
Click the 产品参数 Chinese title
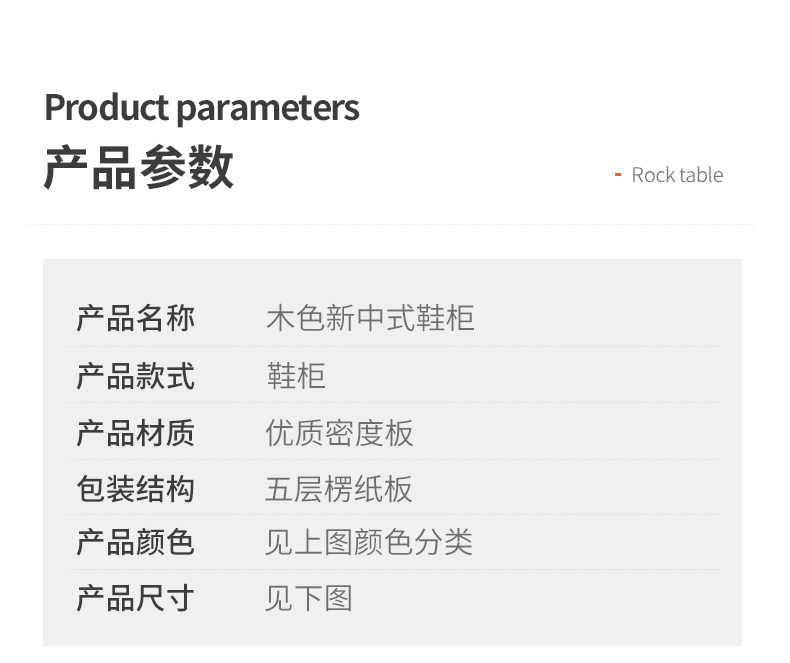(x=138, y=167)
